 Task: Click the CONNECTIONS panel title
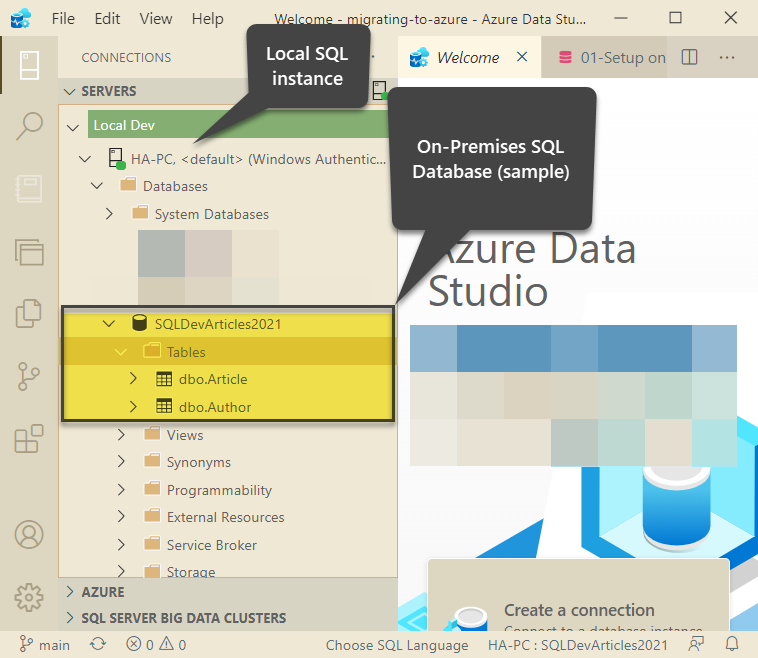[126, 58]
